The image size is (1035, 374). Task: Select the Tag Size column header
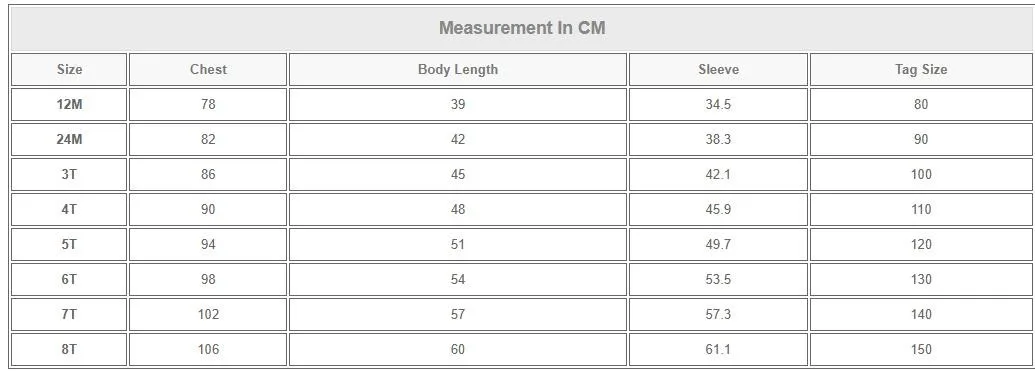click(x=921, y=69)
